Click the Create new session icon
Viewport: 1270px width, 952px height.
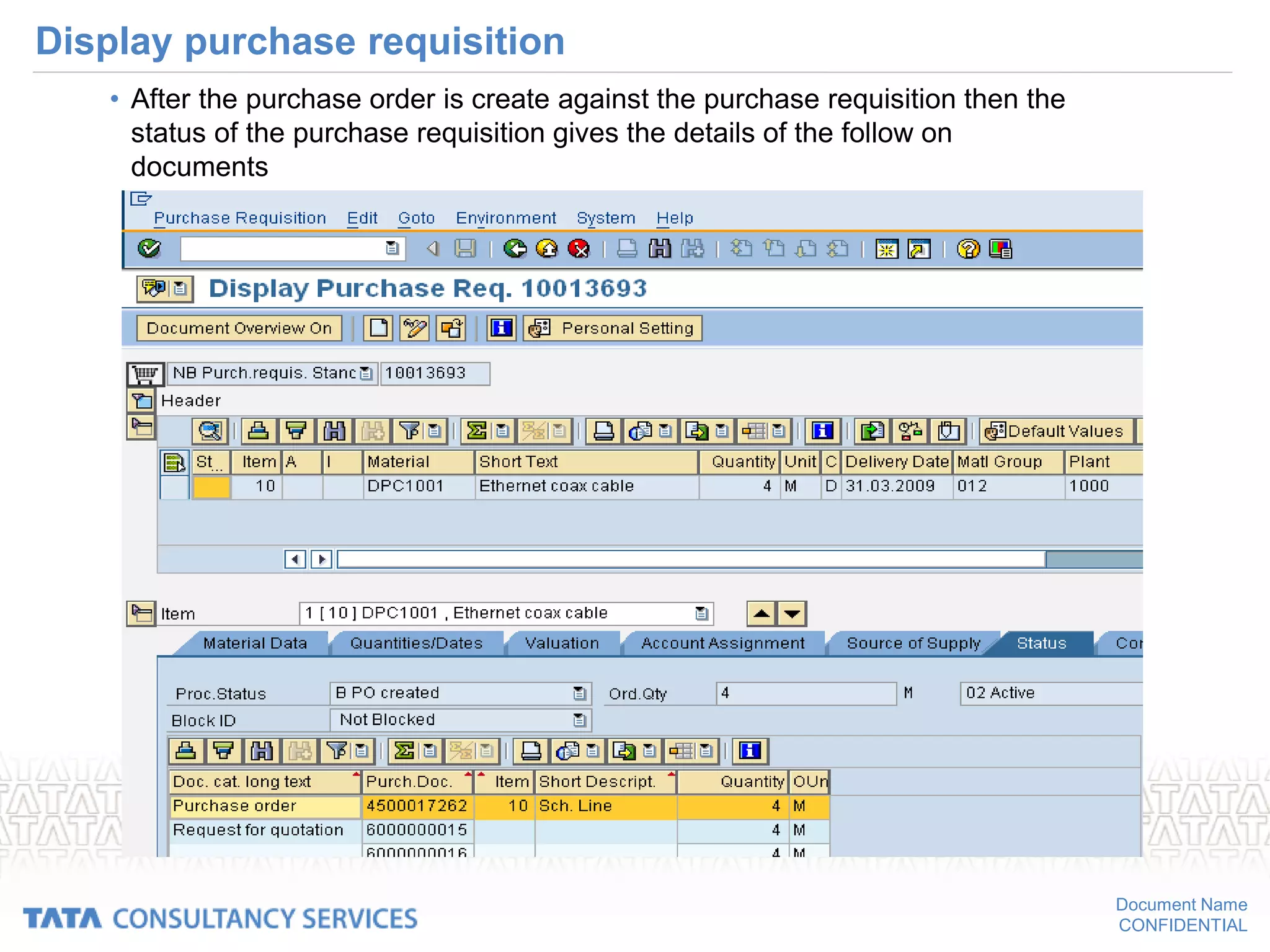click(887, 249)
